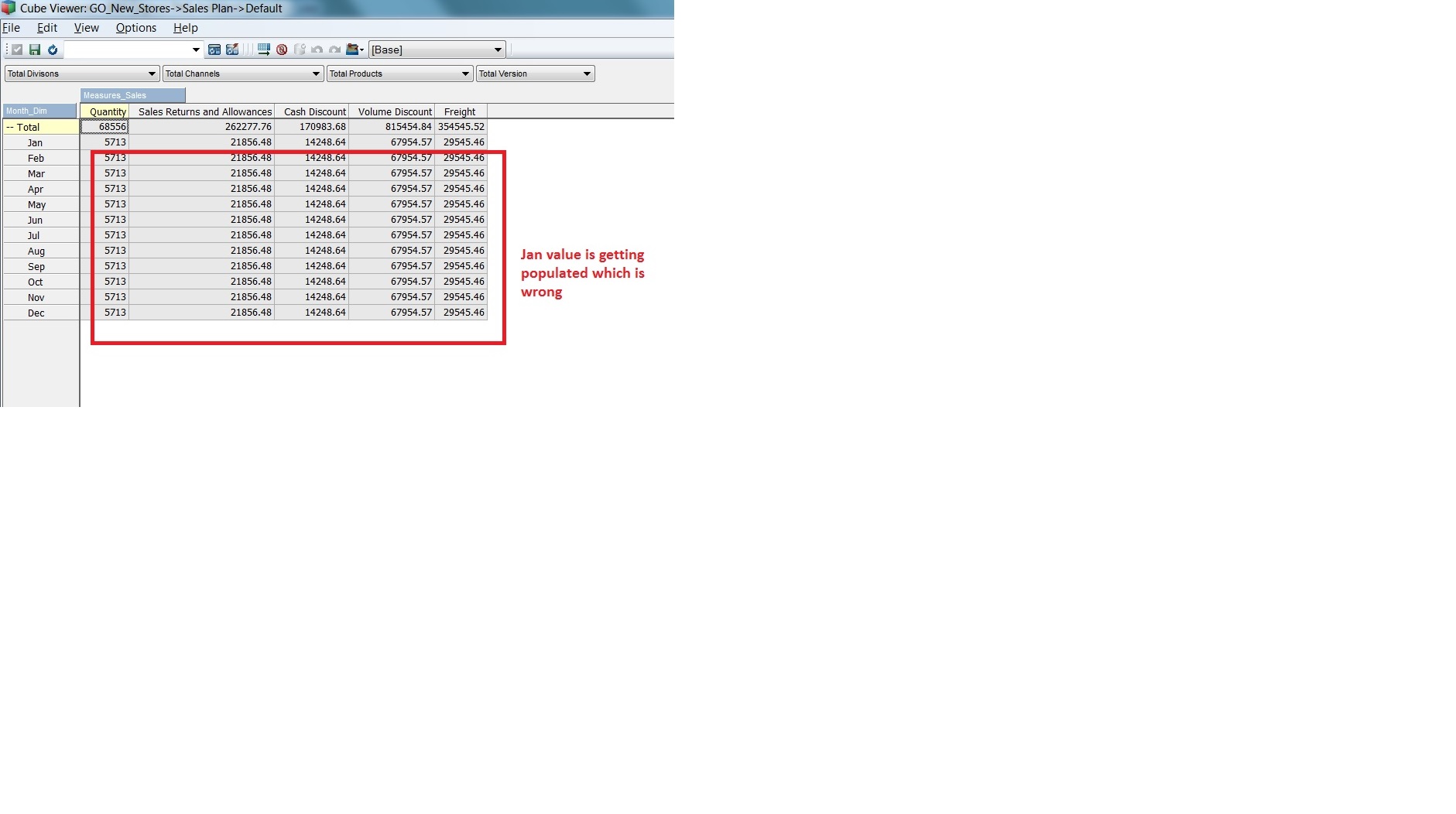Select the Volume Discount column header
This screenshot has height=814, width=1456.
point(392,111)
